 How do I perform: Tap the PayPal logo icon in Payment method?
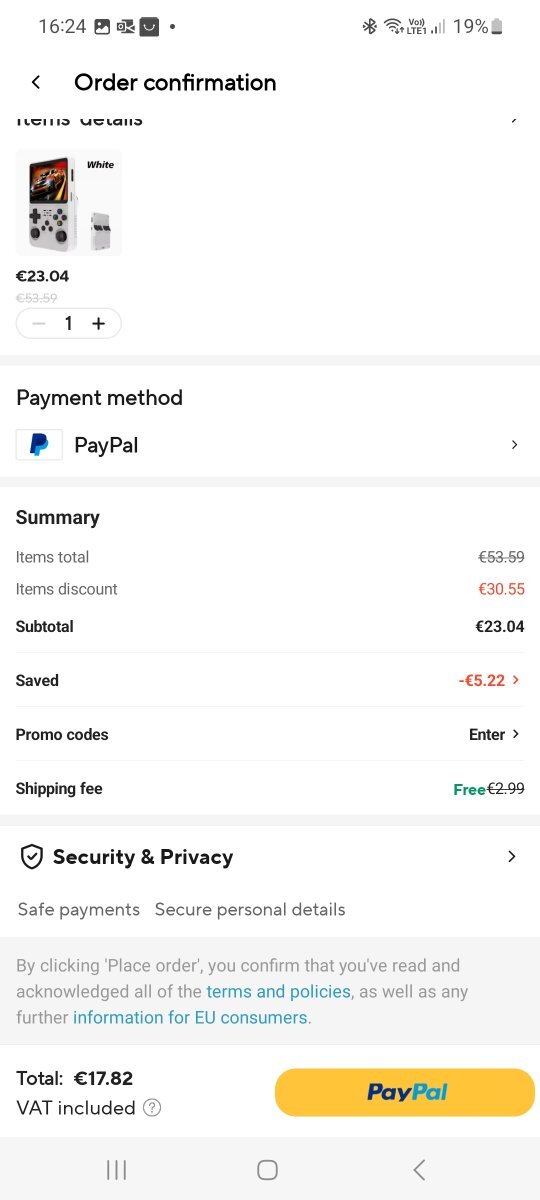tap(39, 445)
